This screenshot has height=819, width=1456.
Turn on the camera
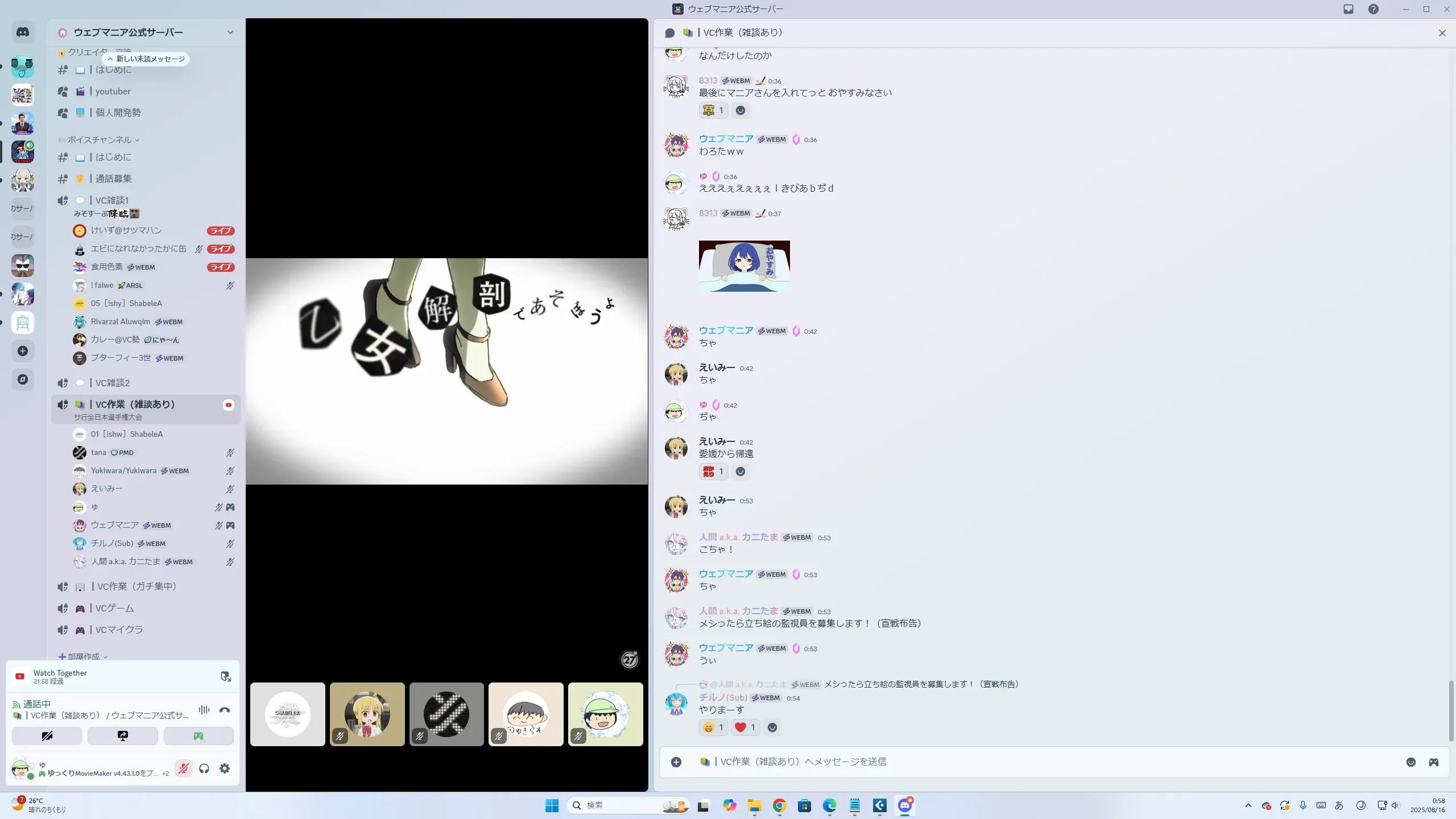(x=47, y=736)
